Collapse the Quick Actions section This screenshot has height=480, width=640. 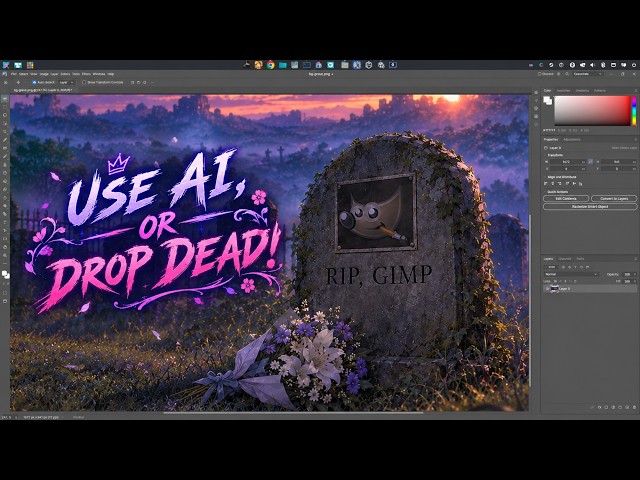coord(545,192)
